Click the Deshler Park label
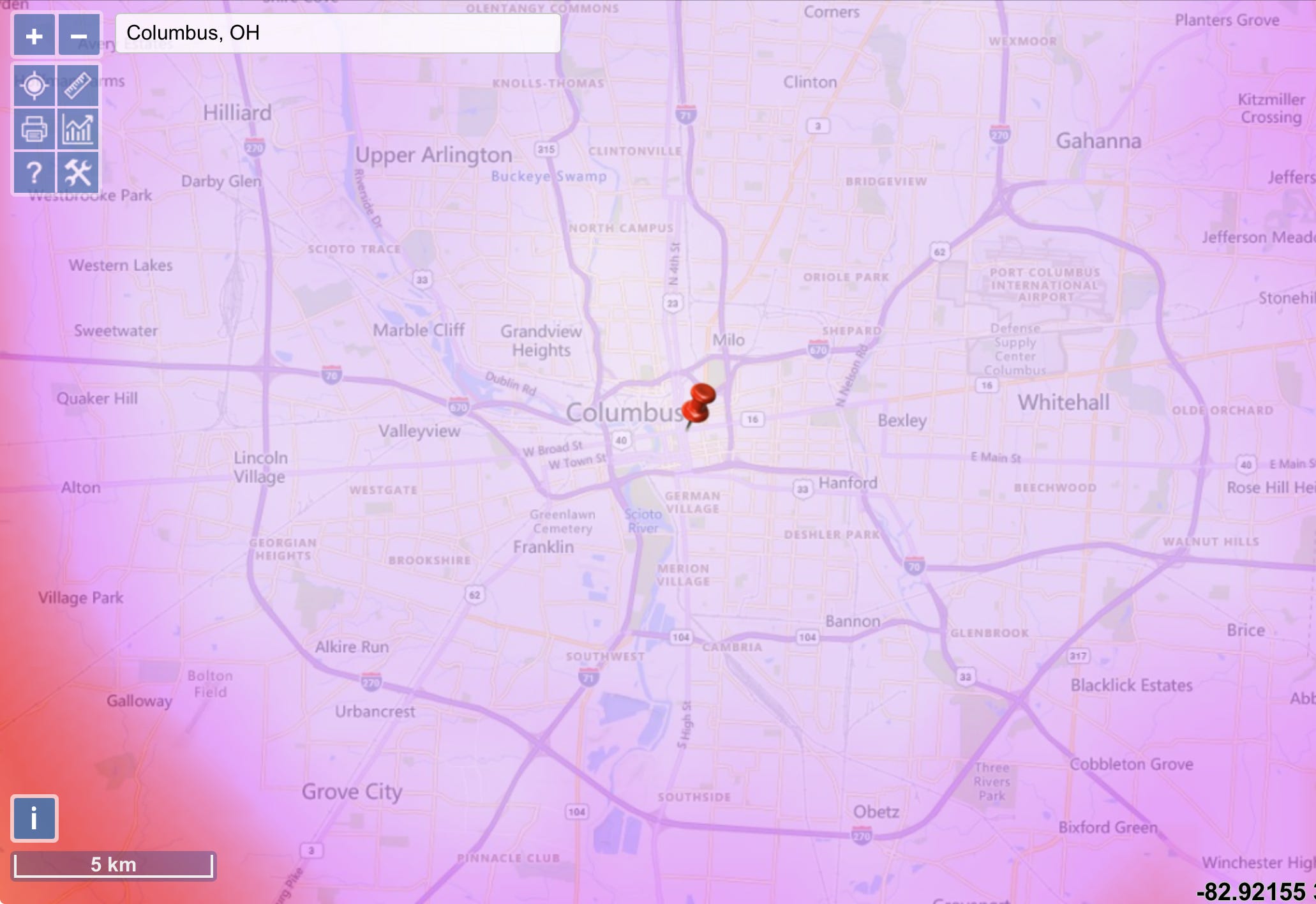 [832, 534]
